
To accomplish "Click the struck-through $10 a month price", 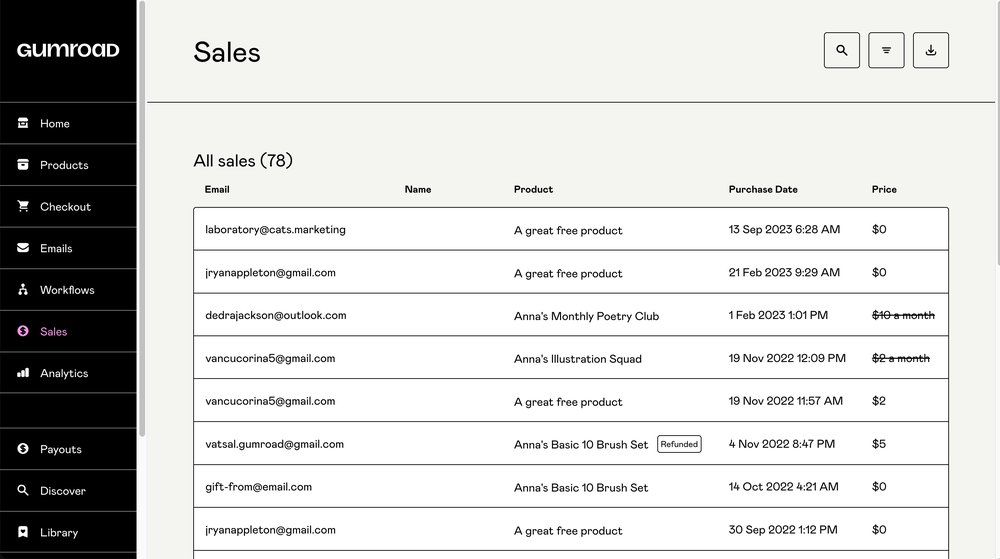I will click(x=903, y=315).
